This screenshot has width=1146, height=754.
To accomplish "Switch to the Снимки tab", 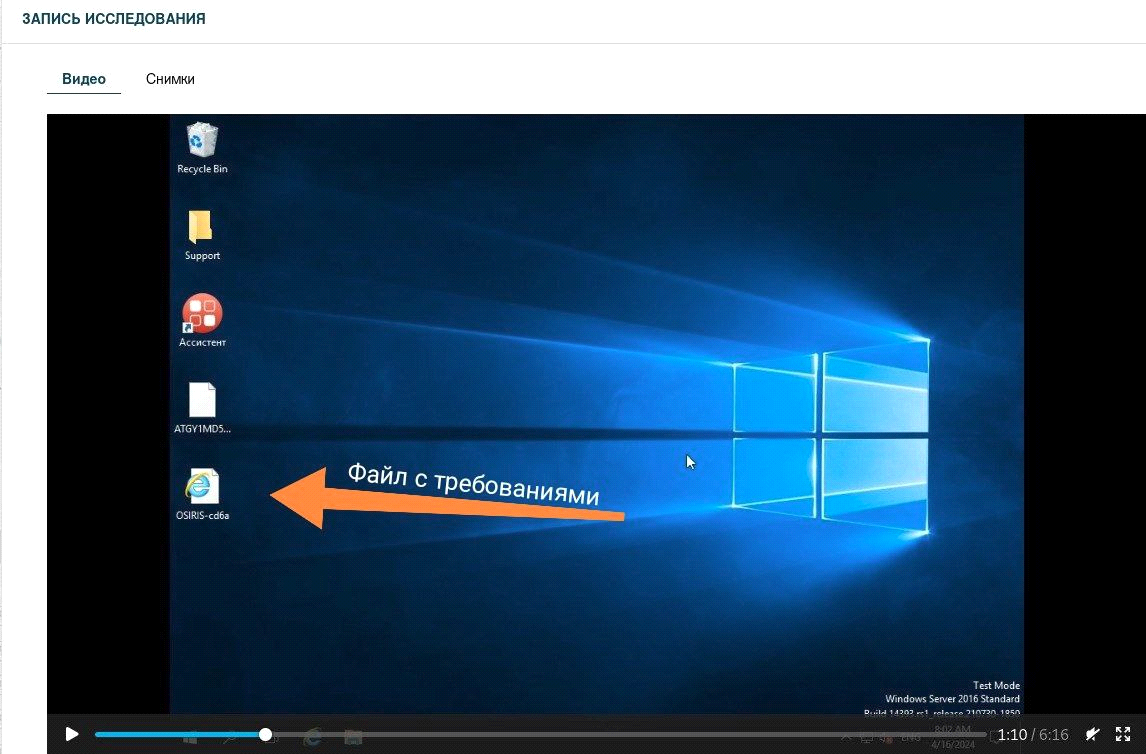I will pos(170,79).
